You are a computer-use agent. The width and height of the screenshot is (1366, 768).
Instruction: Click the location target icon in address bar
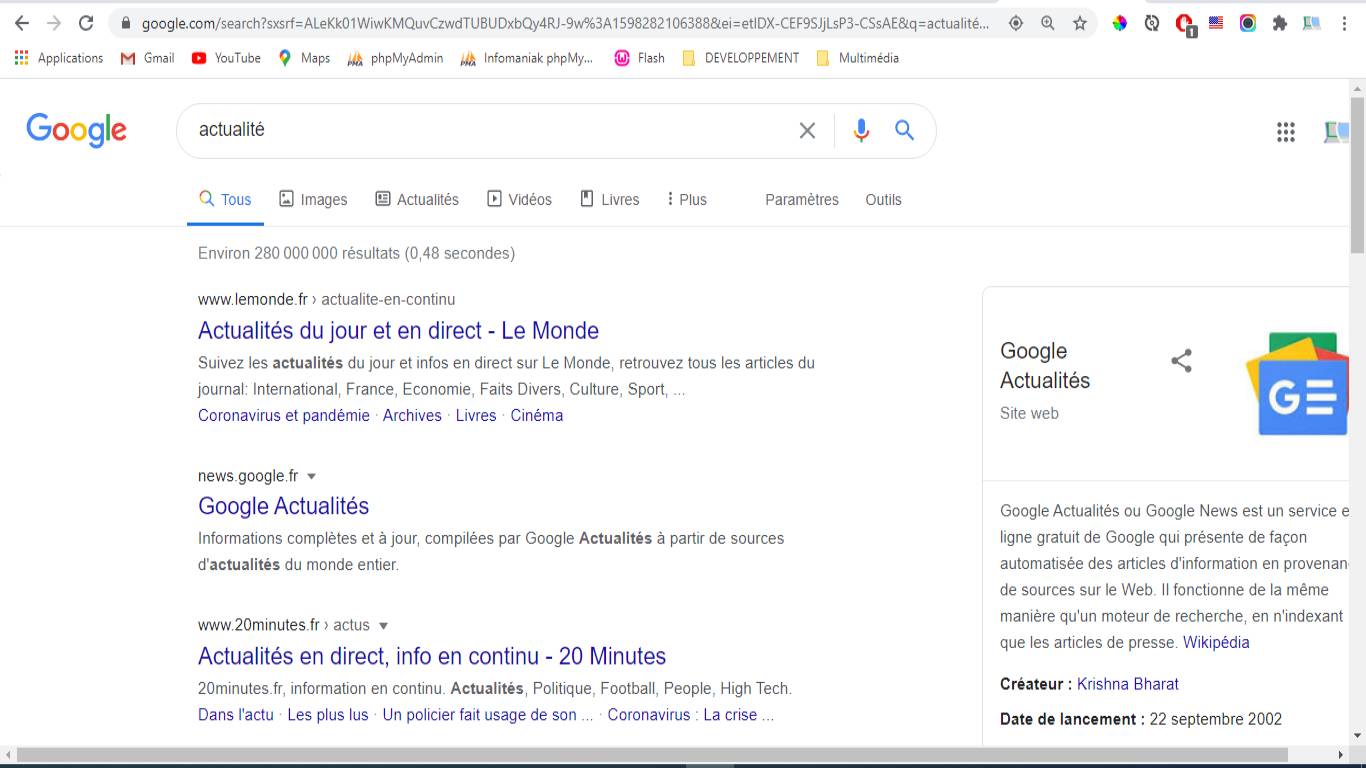[x=1016, y=23]
